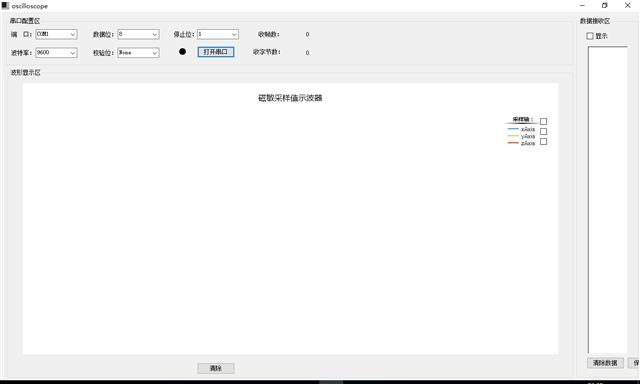Open the COM1 port dropdown
This screenshot has width=640, height=384.
click(56, 34)
